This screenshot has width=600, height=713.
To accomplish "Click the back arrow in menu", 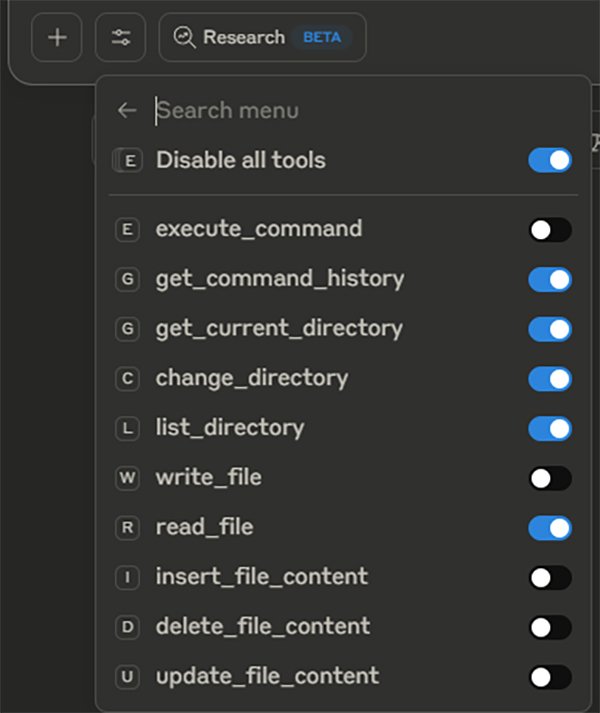I will pyautogui.click(x=126, y=111).
